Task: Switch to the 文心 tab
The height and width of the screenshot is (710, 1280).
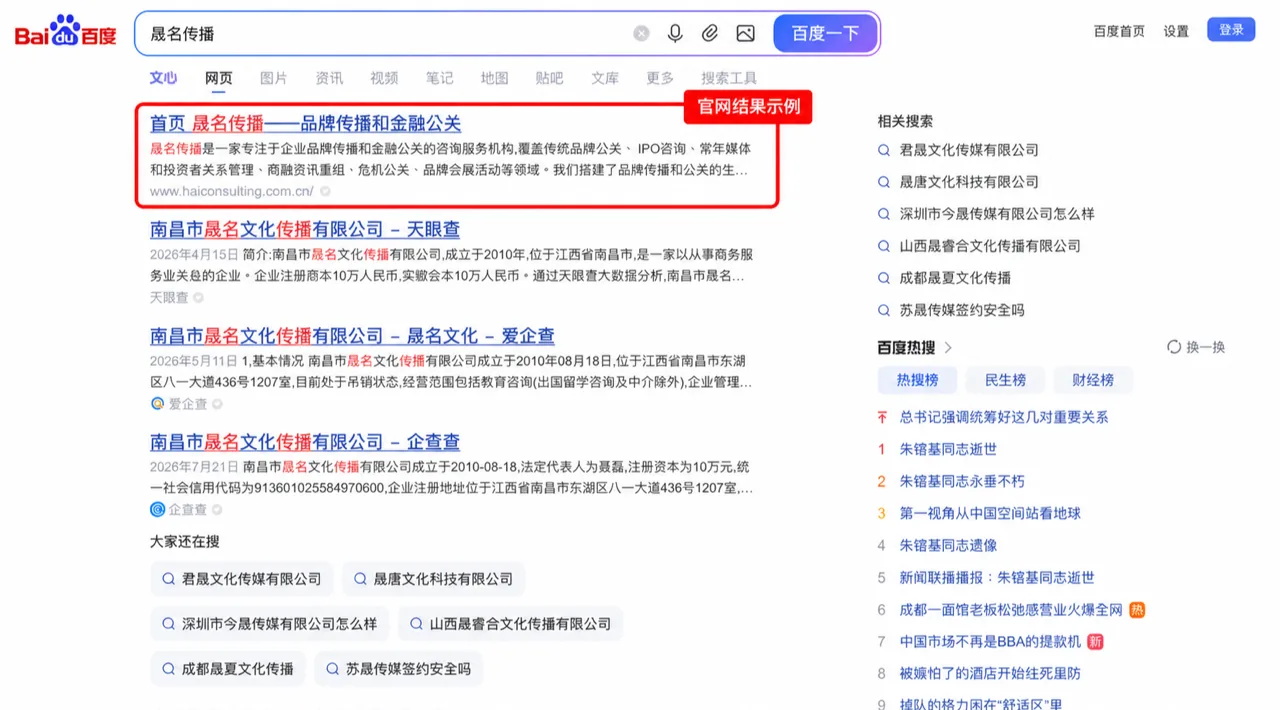Action: (163, 78)
